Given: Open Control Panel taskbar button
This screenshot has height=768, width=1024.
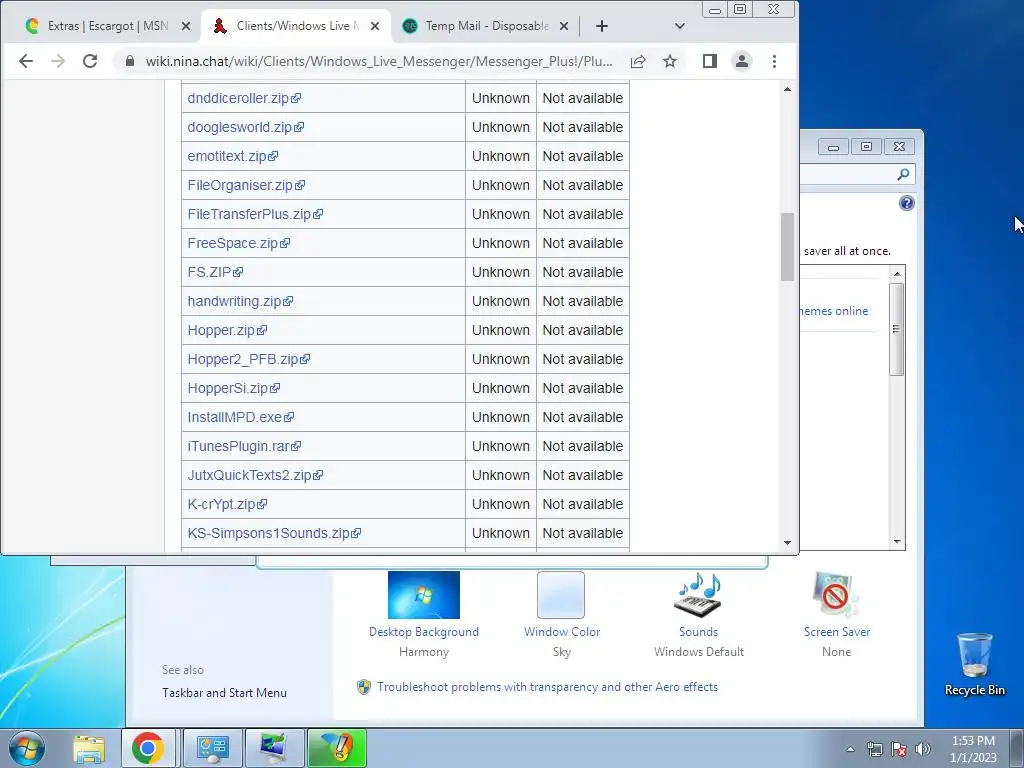Looking at the screenshot, I should point(212,748).
